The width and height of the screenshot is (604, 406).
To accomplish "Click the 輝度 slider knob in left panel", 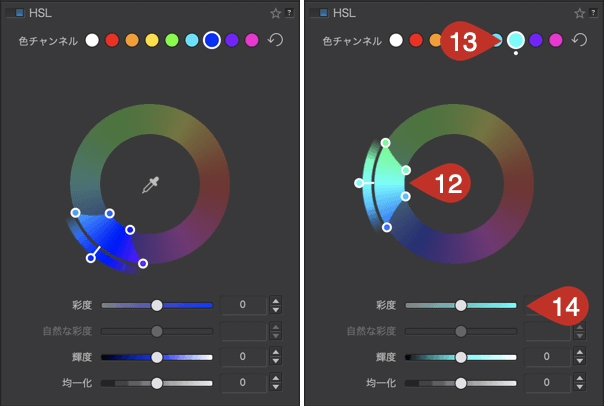I will (x=157, y=357).
